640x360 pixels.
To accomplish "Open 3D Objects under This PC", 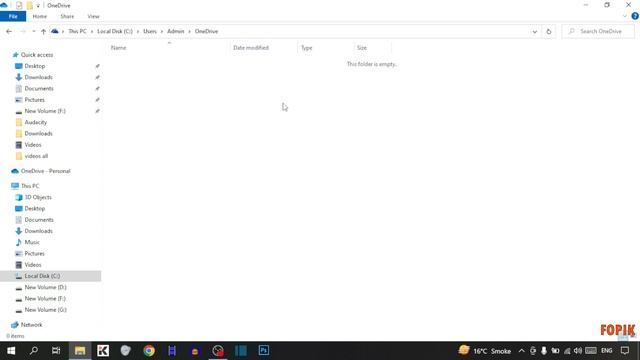I will 38,198.
